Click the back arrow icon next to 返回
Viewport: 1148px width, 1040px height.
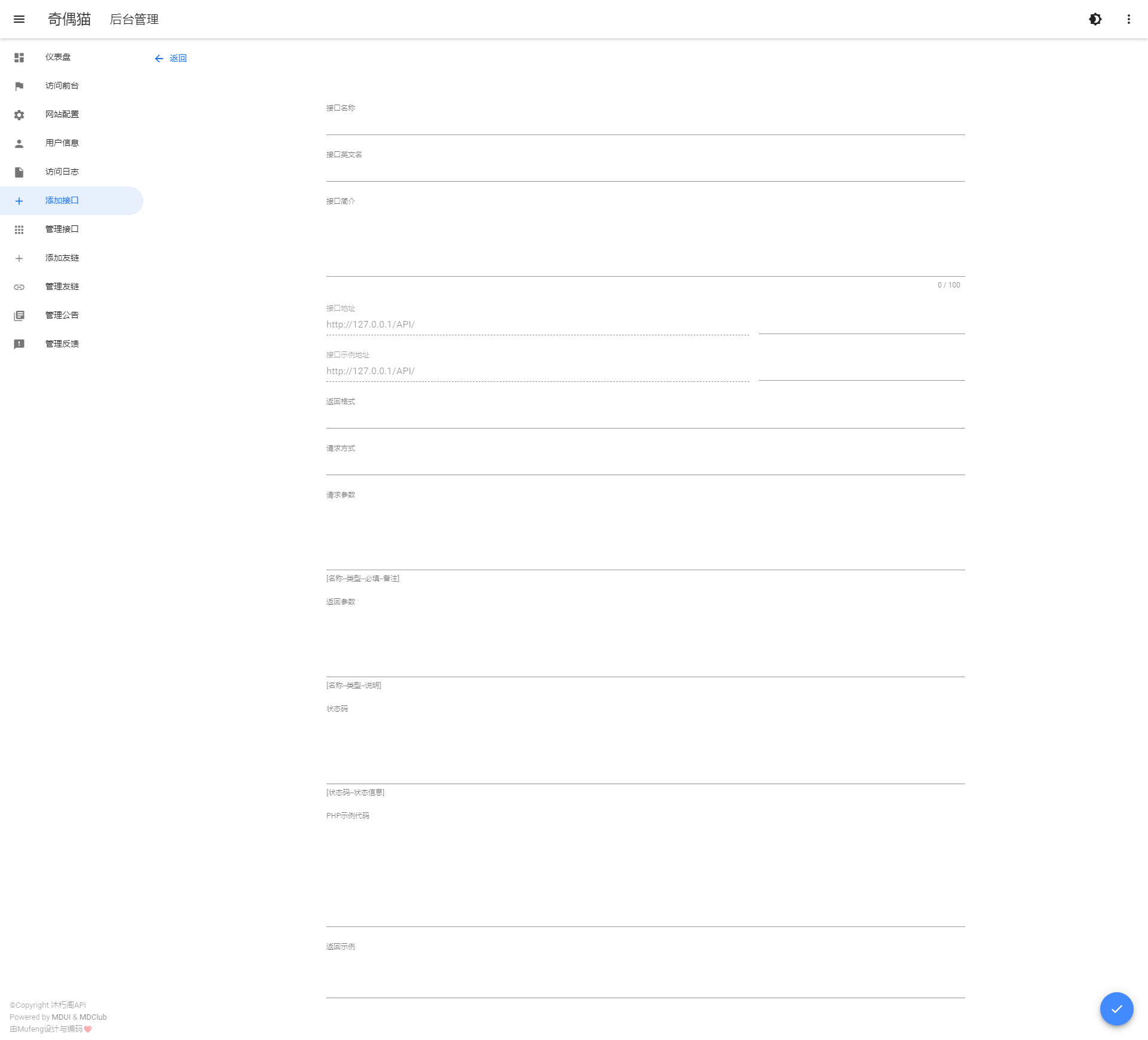click(159, 59)
